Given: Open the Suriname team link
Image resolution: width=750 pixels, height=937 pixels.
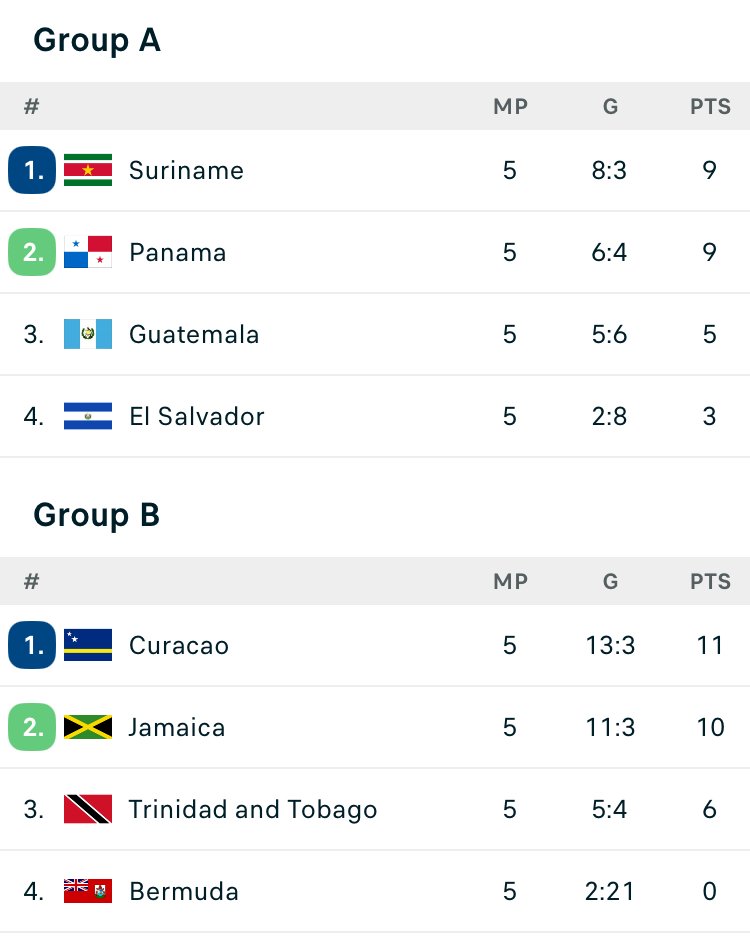Looking at the screenshot, I should (x=186, y=170).
